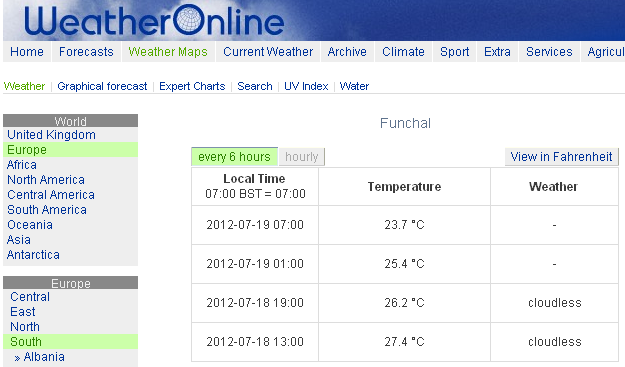Screen dimensions: 625x367
Task: Click cloudless in the 13:00 row
Action: (554, 342)
